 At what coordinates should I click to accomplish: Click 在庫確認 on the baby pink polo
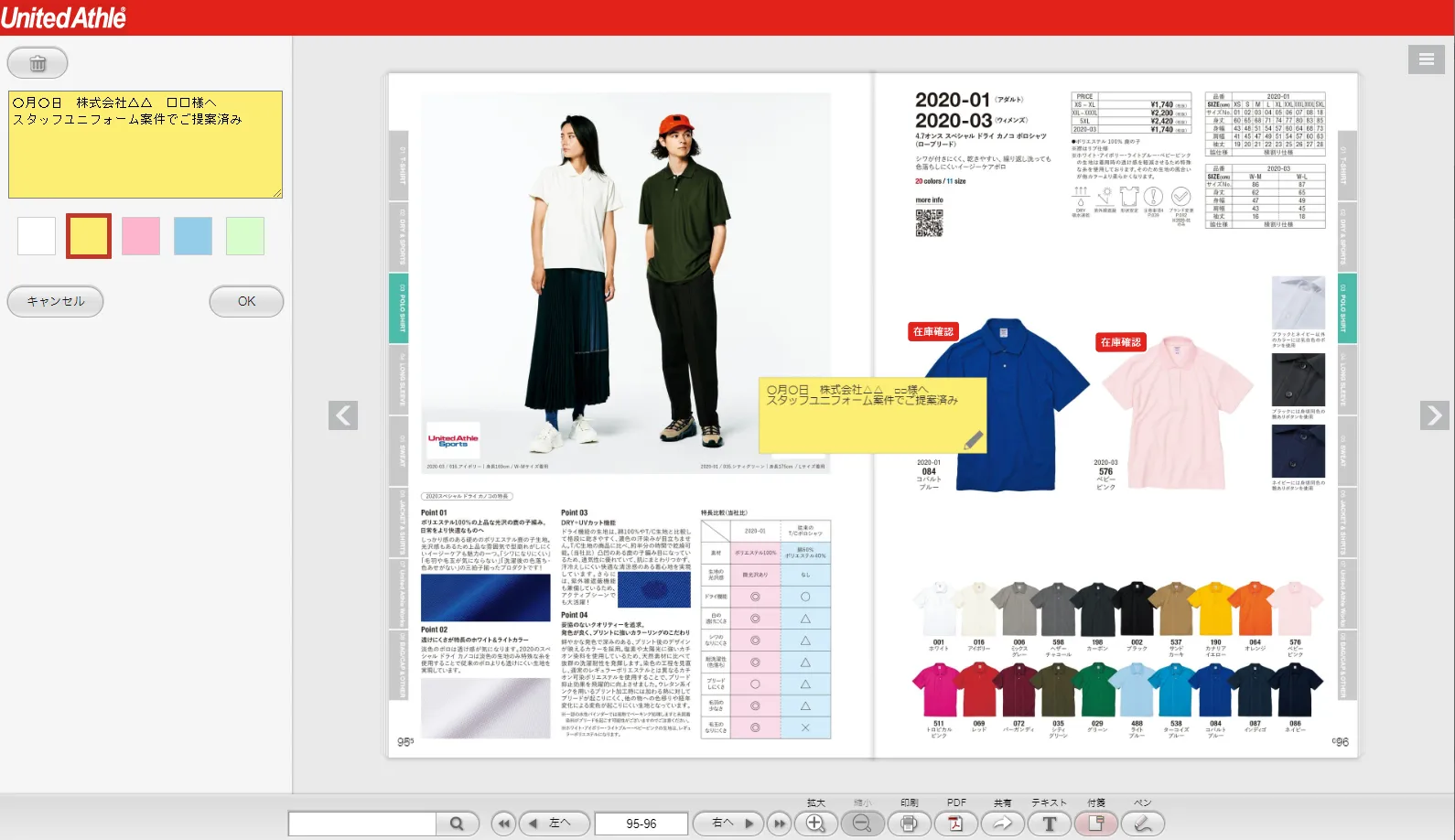click(1121, 342)
